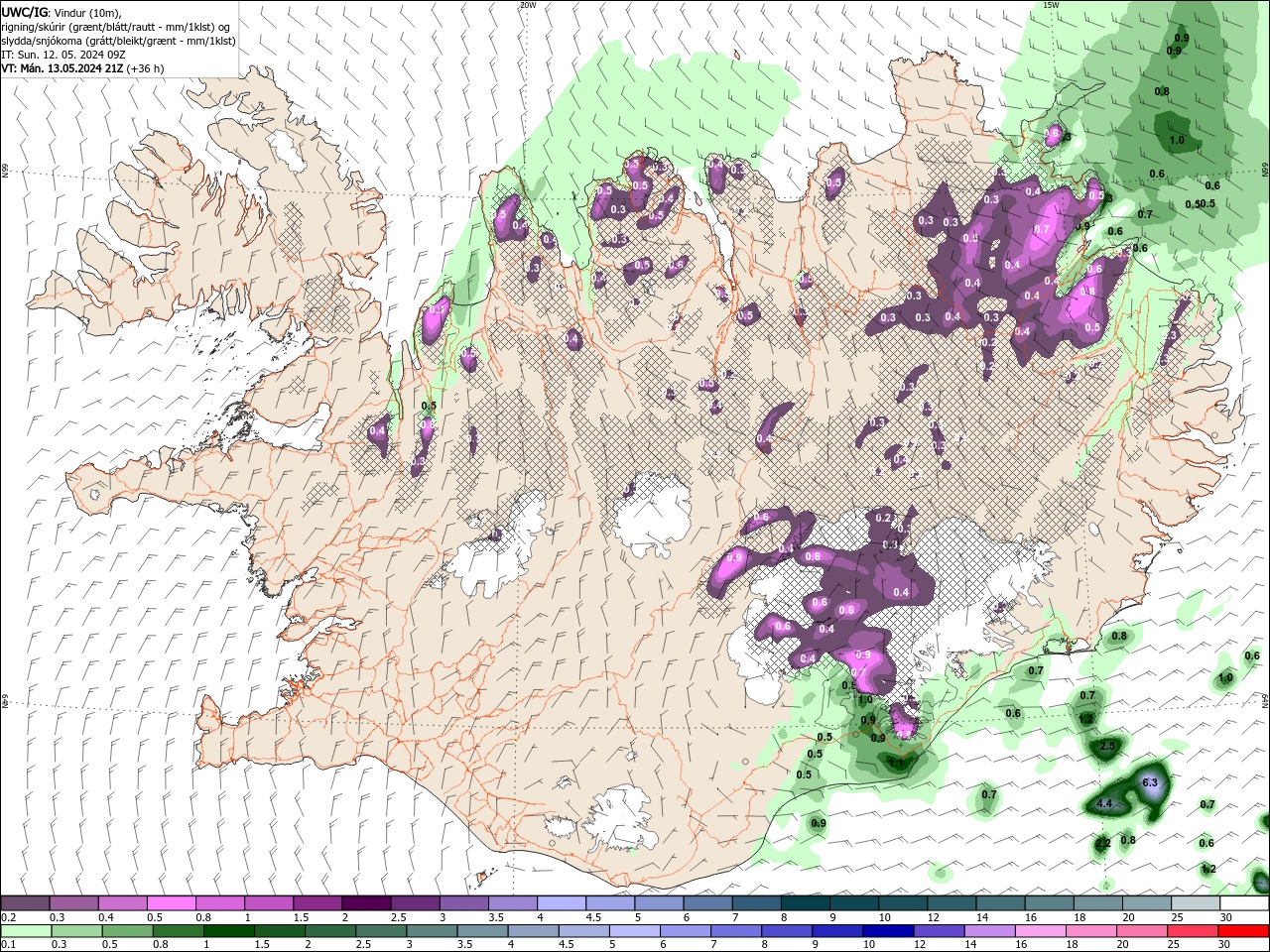The height and width of the screenshot is (952, 1270).
Task: Click the 20W longitude label at top
Action: (527, 5)
